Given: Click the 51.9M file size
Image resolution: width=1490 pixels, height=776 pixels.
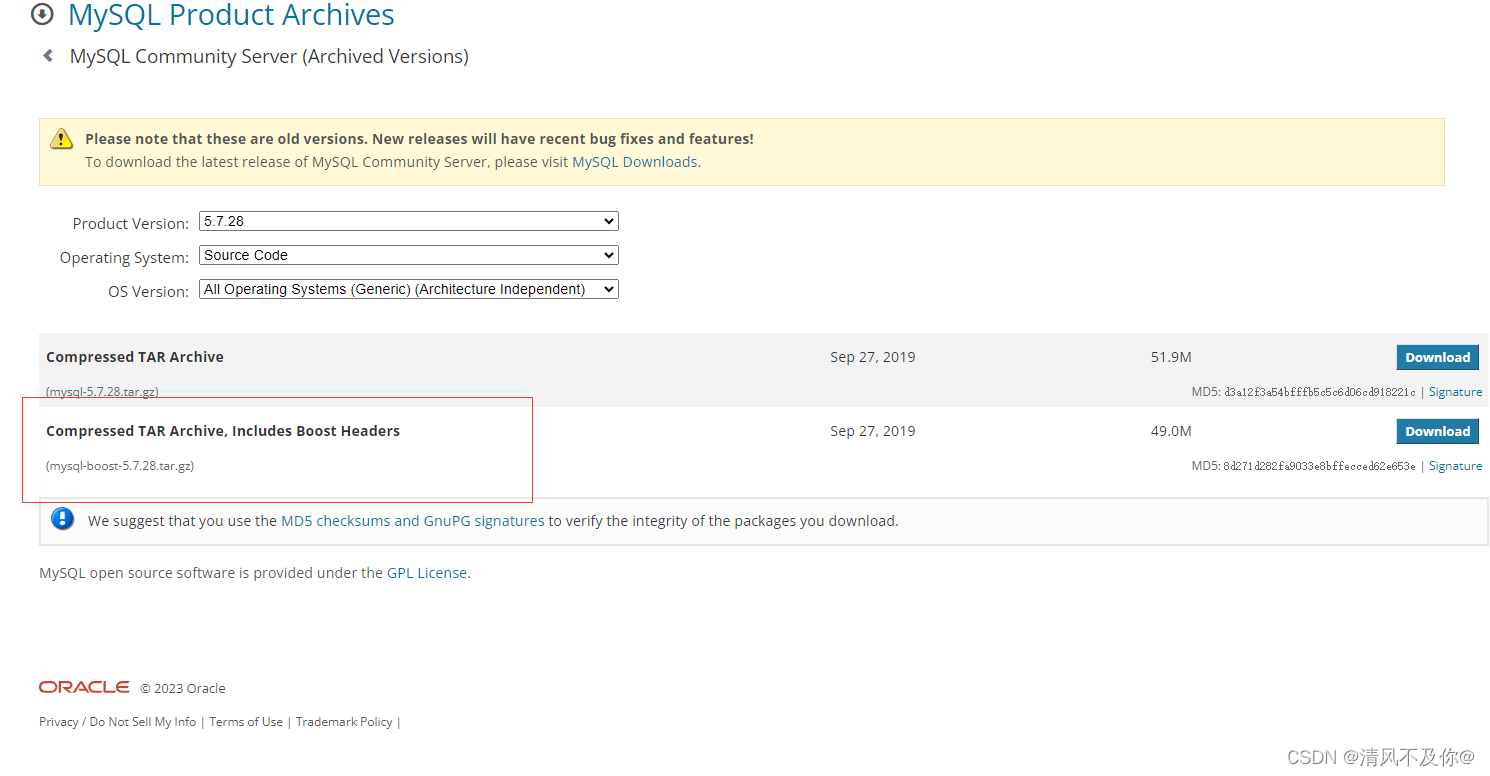Looking at the screenshot, I should tap(1171, 357).
